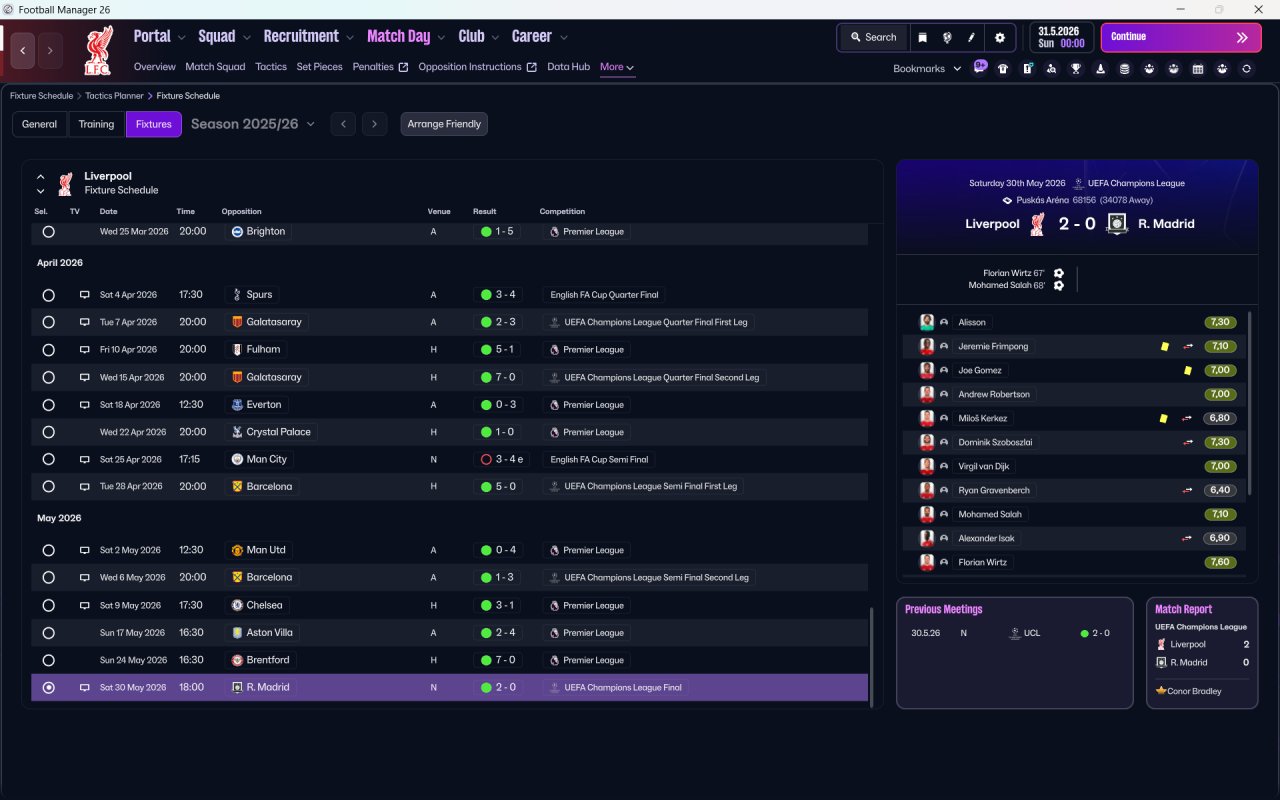Select the Brentford fixture radio button

point(48,660)
